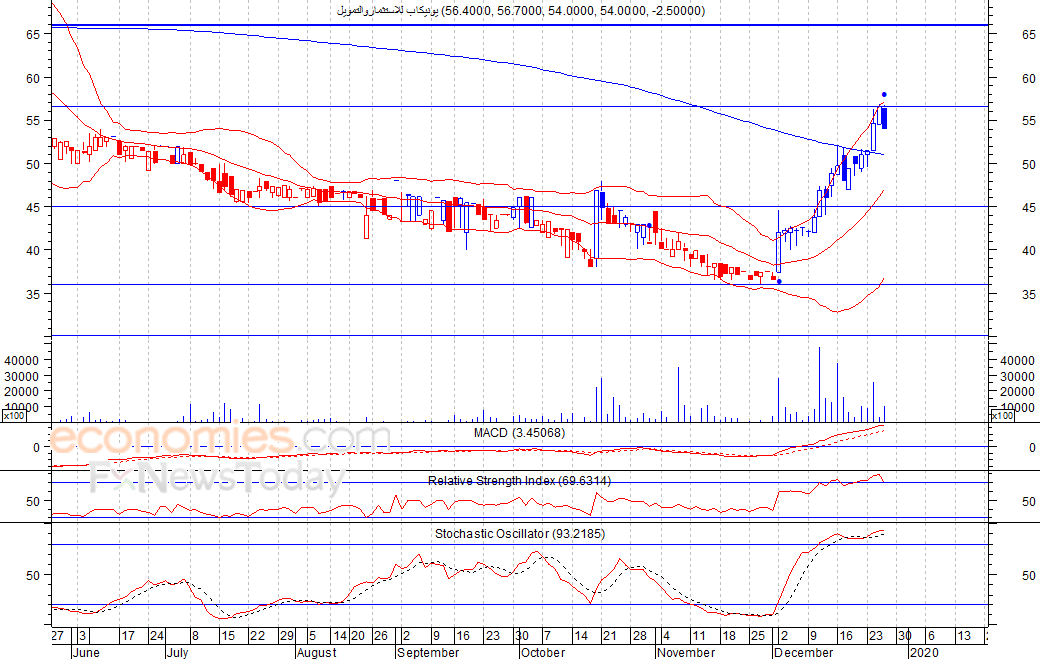Click the August month label
The width and height of the screenshot is (1040, 659).
coord(316,652)
